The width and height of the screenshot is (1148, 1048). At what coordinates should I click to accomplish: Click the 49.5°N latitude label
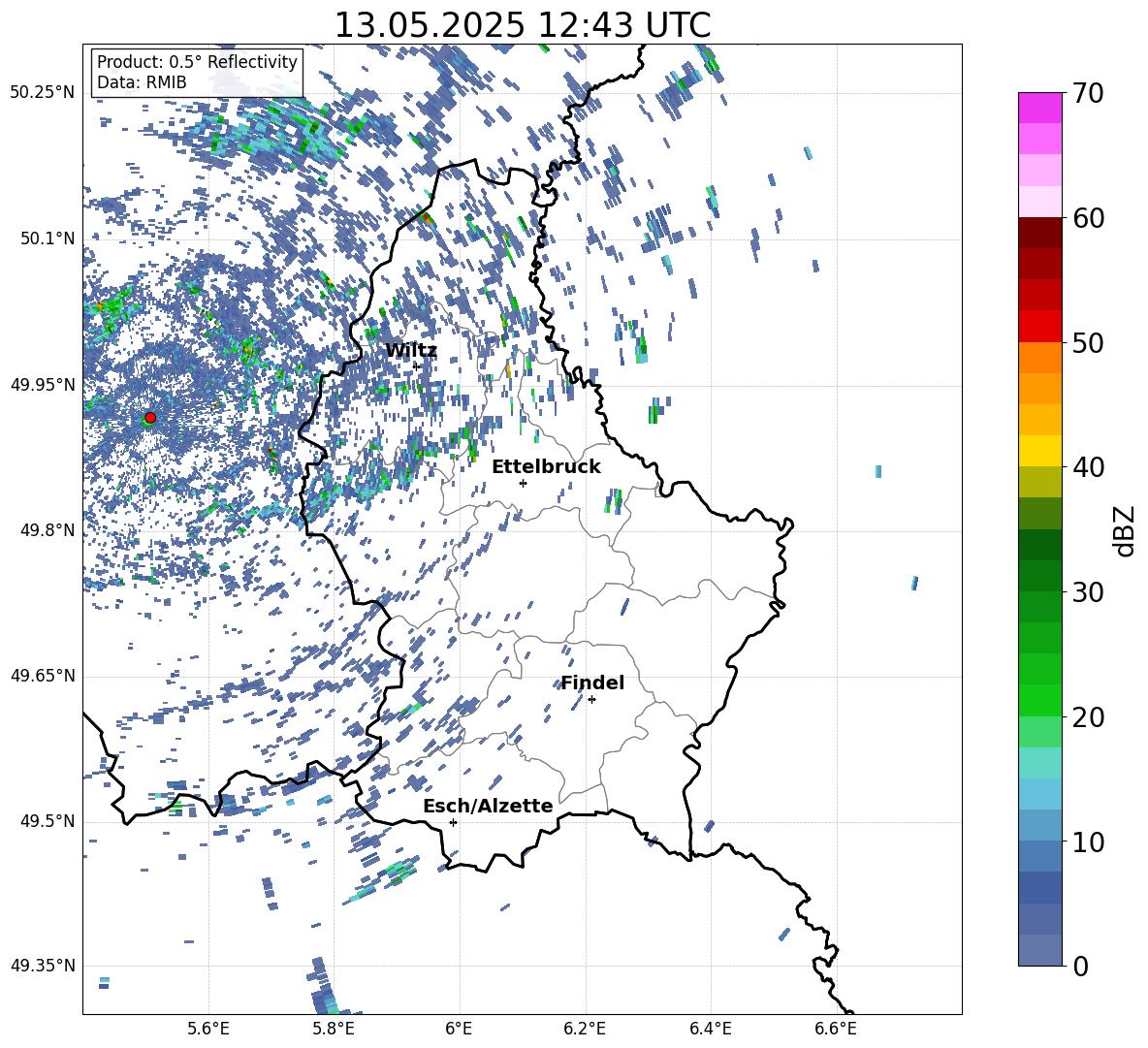47,821
